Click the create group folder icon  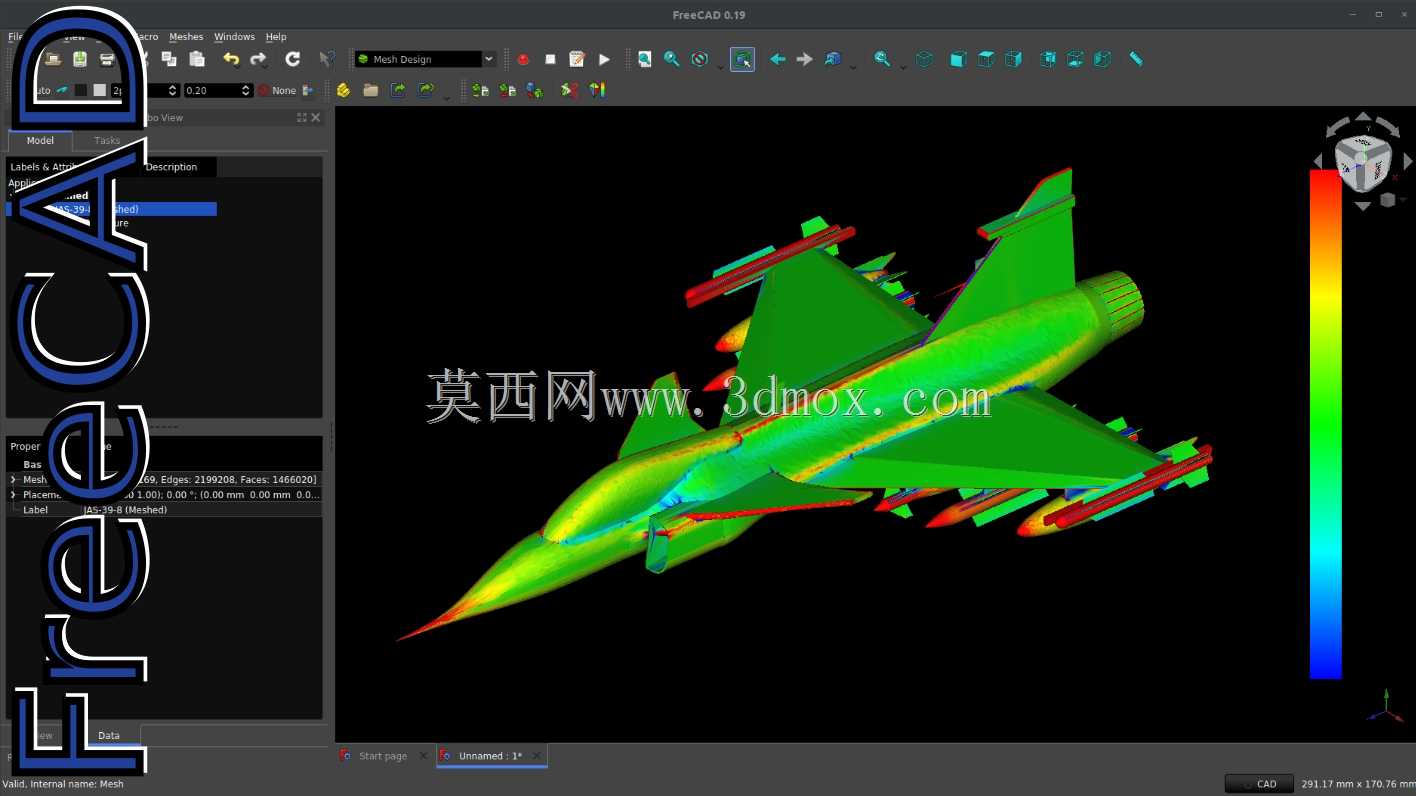(371, 90)
